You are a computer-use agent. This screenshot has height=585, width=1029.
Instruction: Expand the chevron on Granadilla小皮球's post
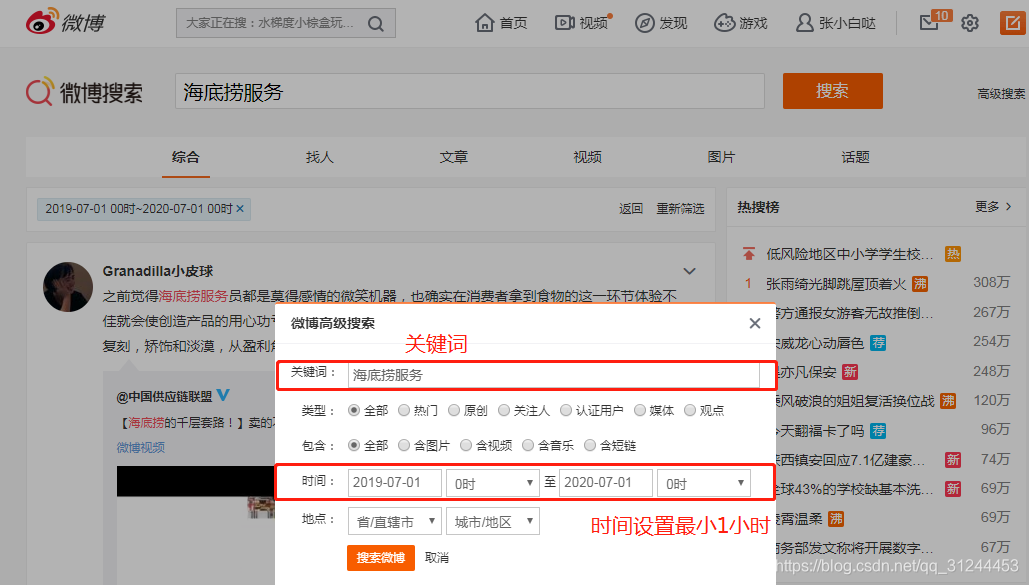(x=689, y=271)
